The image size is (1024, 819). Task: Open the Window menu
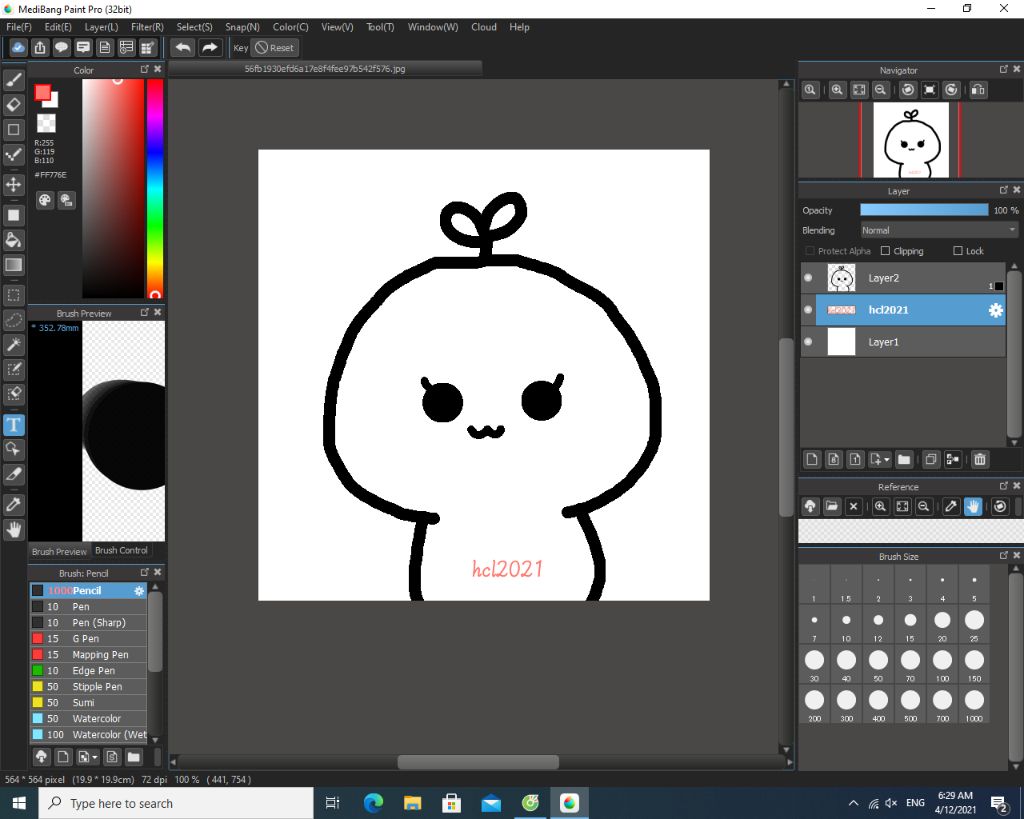click(x=432, y=27)
